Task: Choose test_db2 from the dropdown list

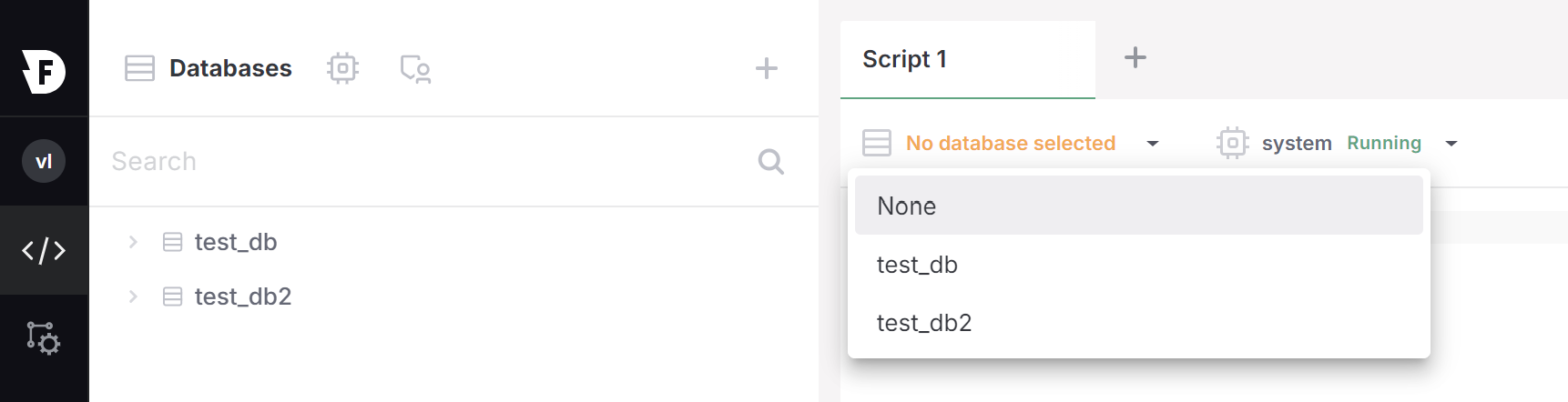Action: click(924, 323)
